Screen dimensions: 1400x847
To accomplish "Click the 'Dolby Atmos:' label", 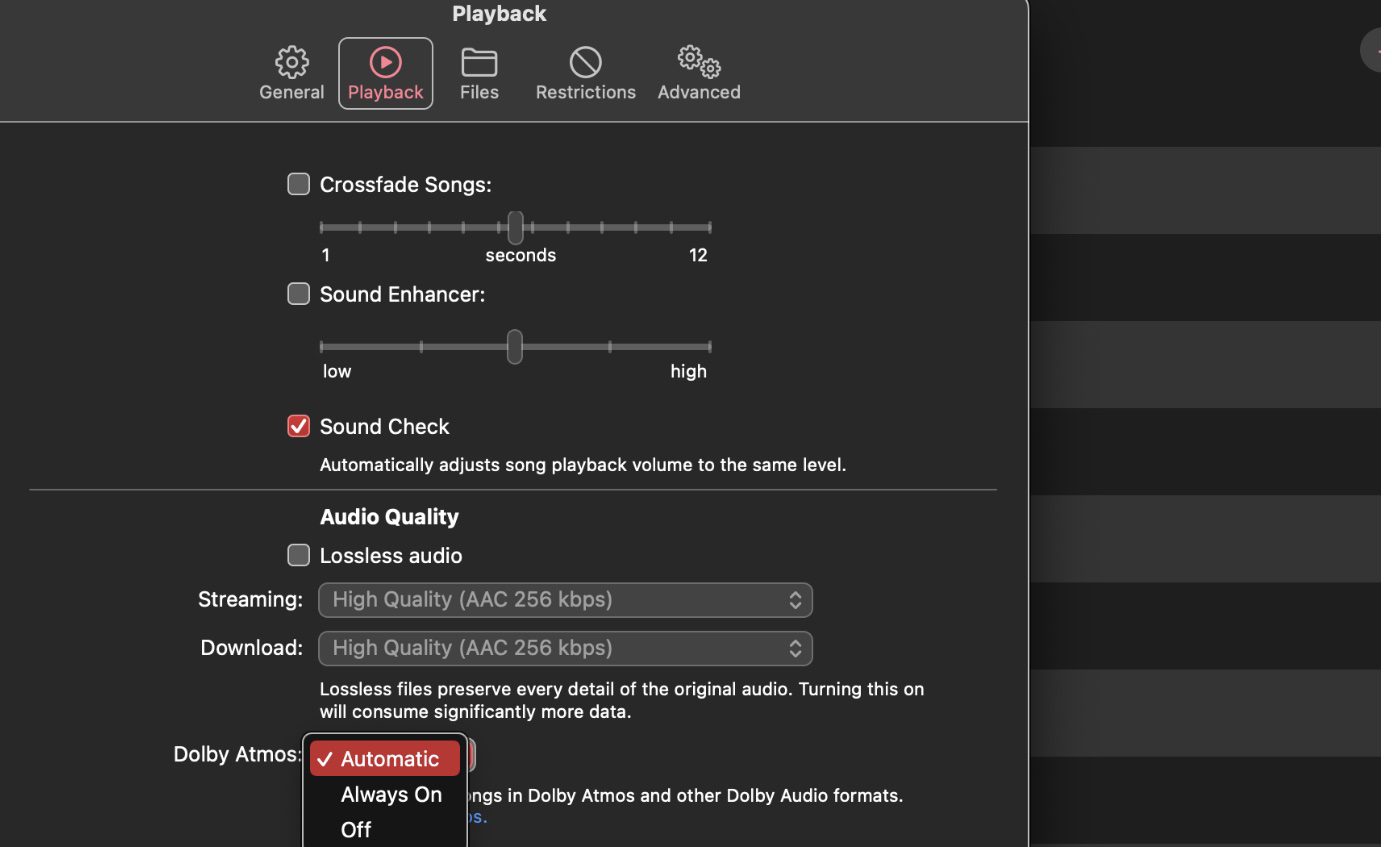I will point(237,754).
